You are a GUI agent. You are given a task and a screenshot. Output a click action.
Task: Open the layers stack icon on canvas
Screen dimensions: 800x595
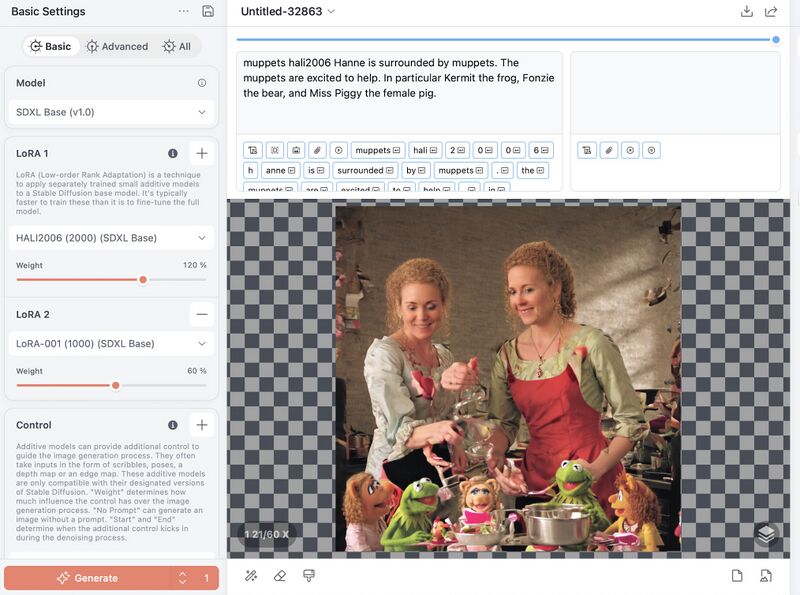[x=766, y=534]
